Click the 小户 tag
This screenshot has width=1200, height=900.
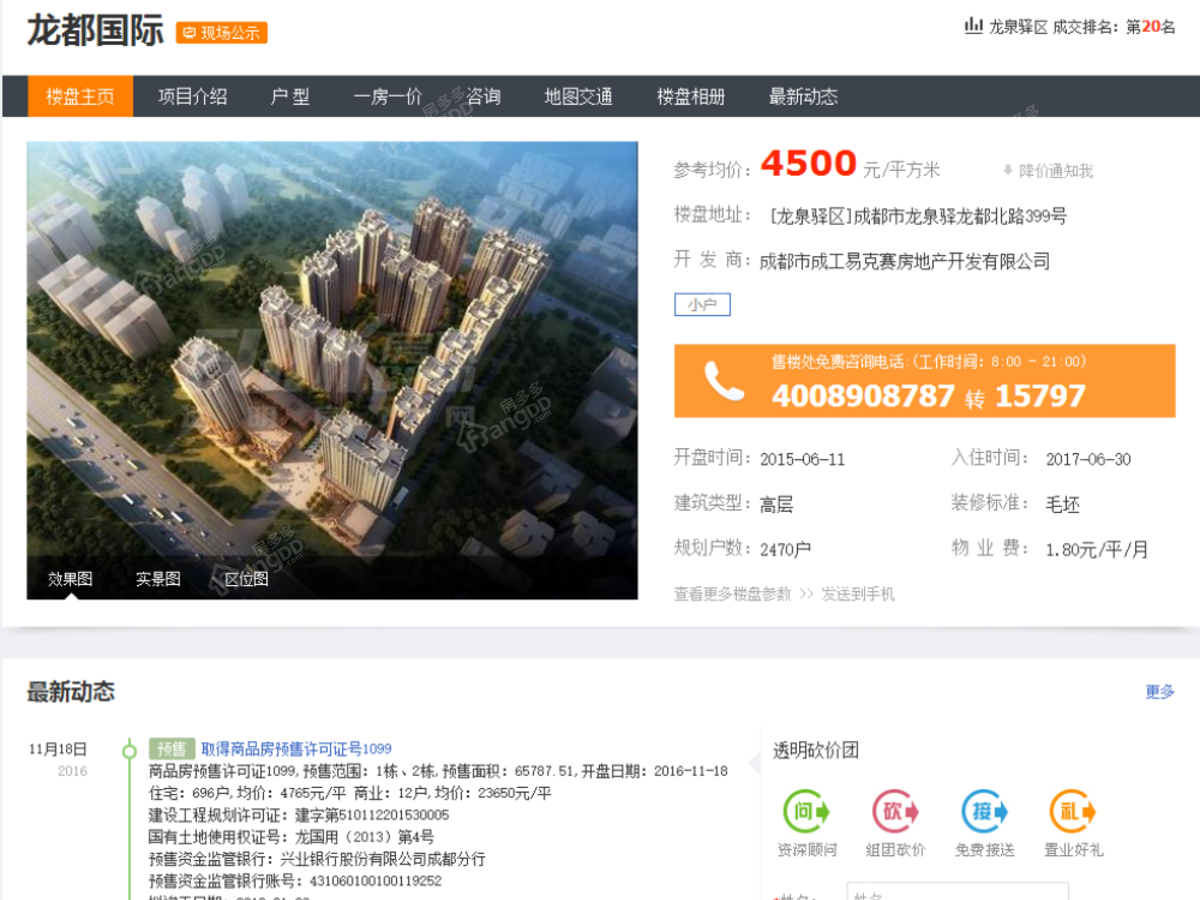(x=703, y=305)
